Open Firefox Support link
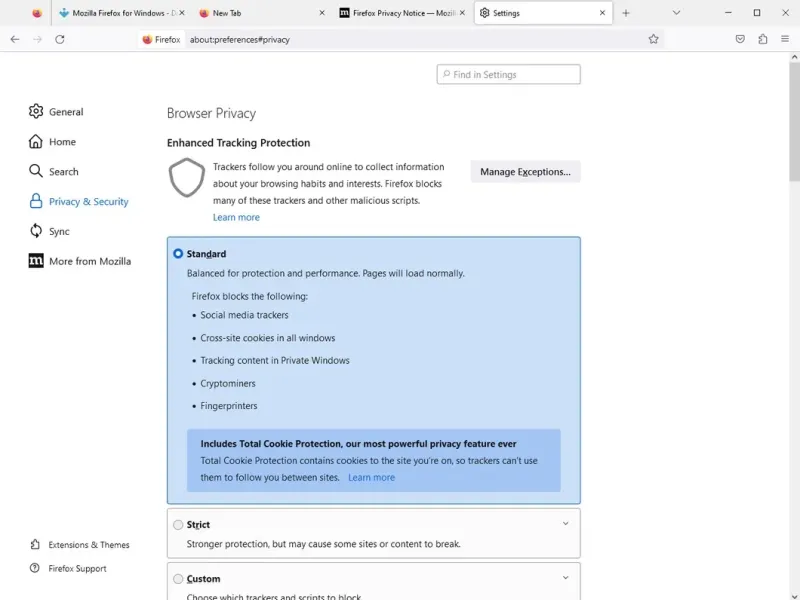The height and width of the screenshot is (600, 800). pyautogui.click(x=68, y=568)
